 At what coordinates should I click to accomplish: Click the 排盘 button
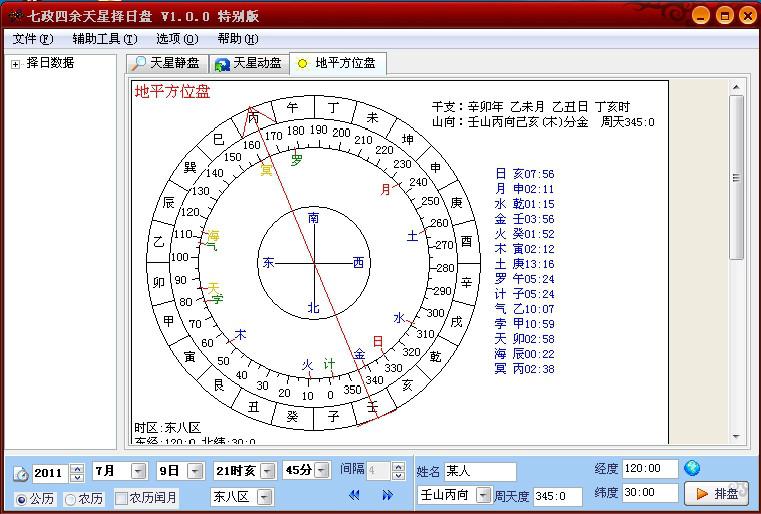717,494
